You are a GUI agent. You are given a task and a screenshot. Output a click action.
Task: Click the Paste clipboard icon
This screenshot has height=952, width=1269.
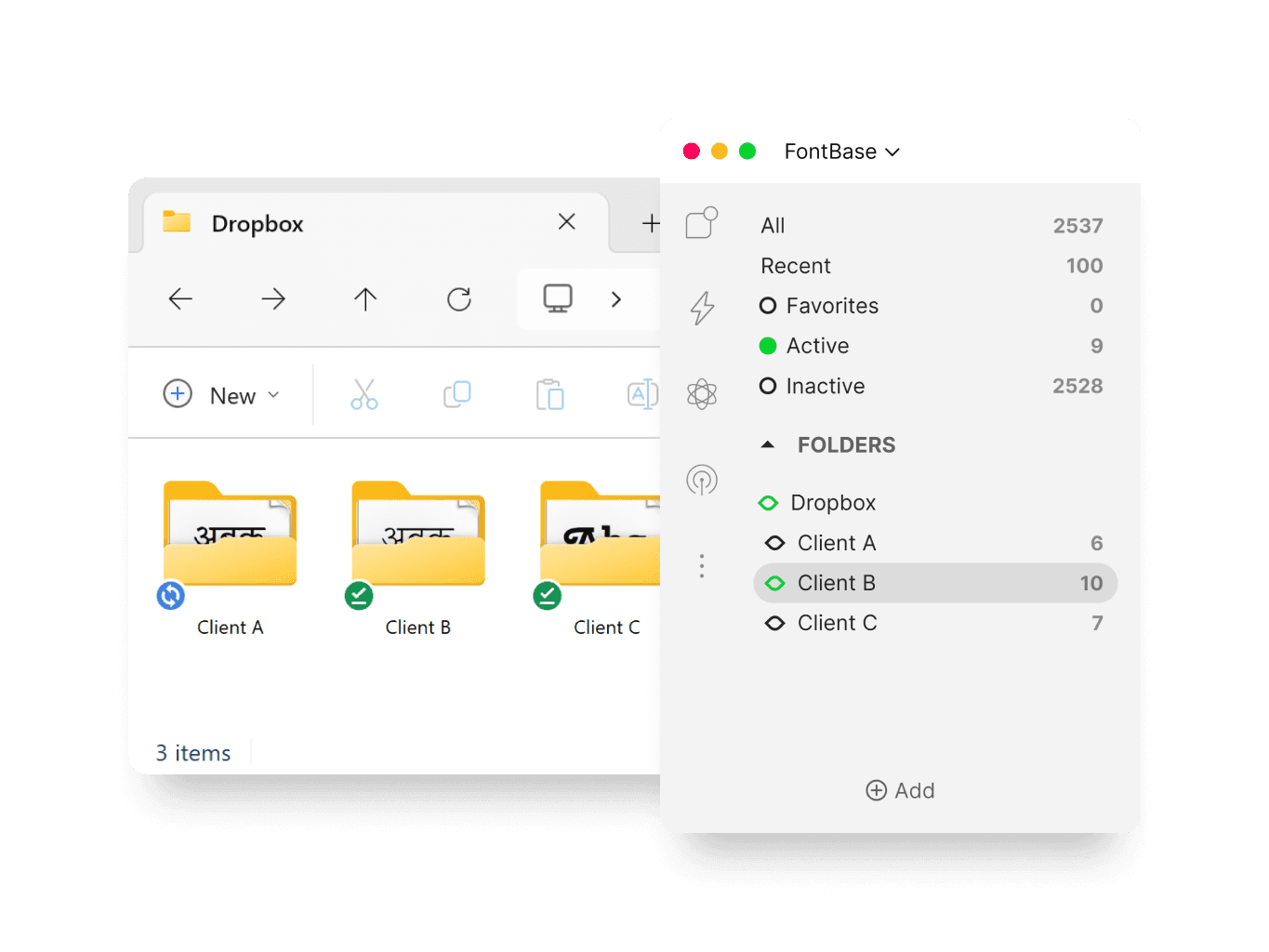click(x=549, y=395)
